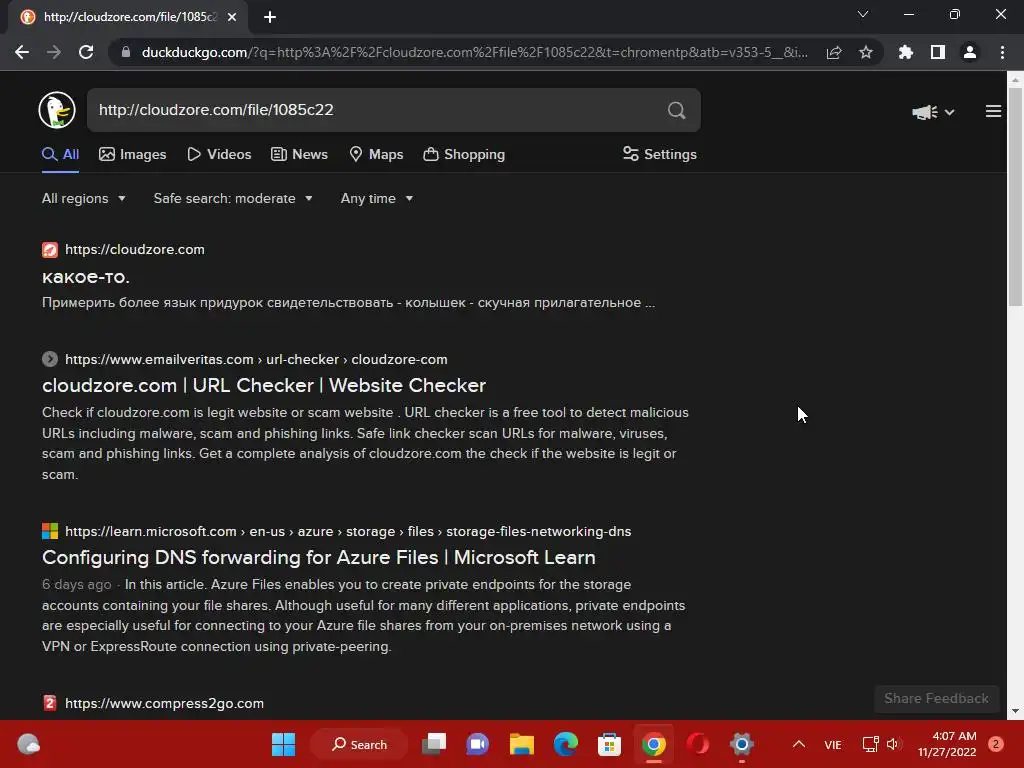Launch Opera from the taskbar
This screenshot has width=1024, height=768.
click(697, 744)
